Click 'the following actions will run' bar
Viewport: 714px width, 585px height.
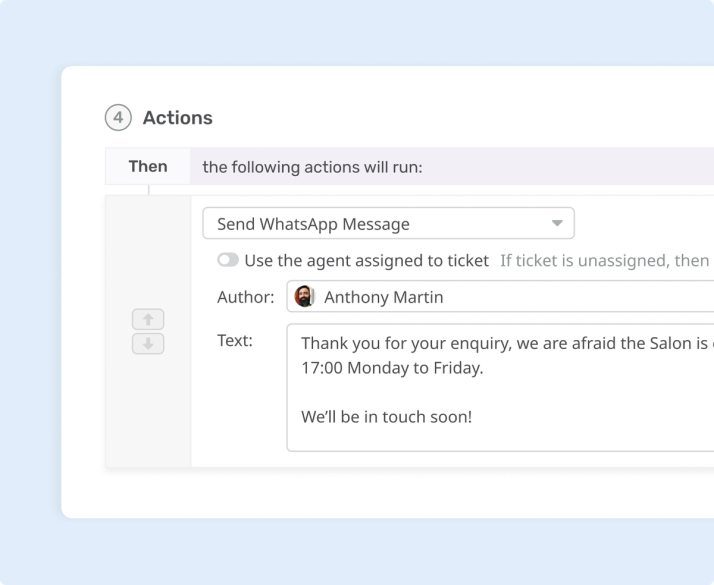tap(452, 166)
